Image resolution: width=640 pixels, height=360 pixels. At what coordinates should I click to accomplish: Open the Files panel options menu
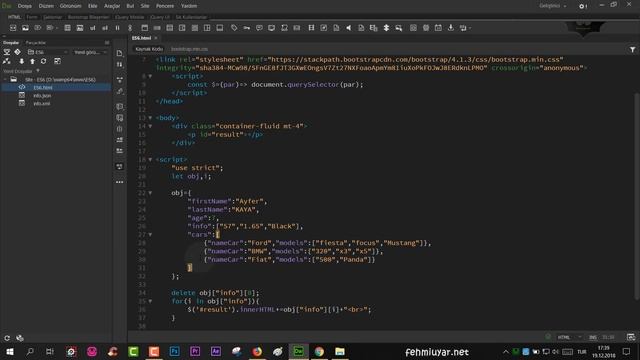tap(107, 42)
